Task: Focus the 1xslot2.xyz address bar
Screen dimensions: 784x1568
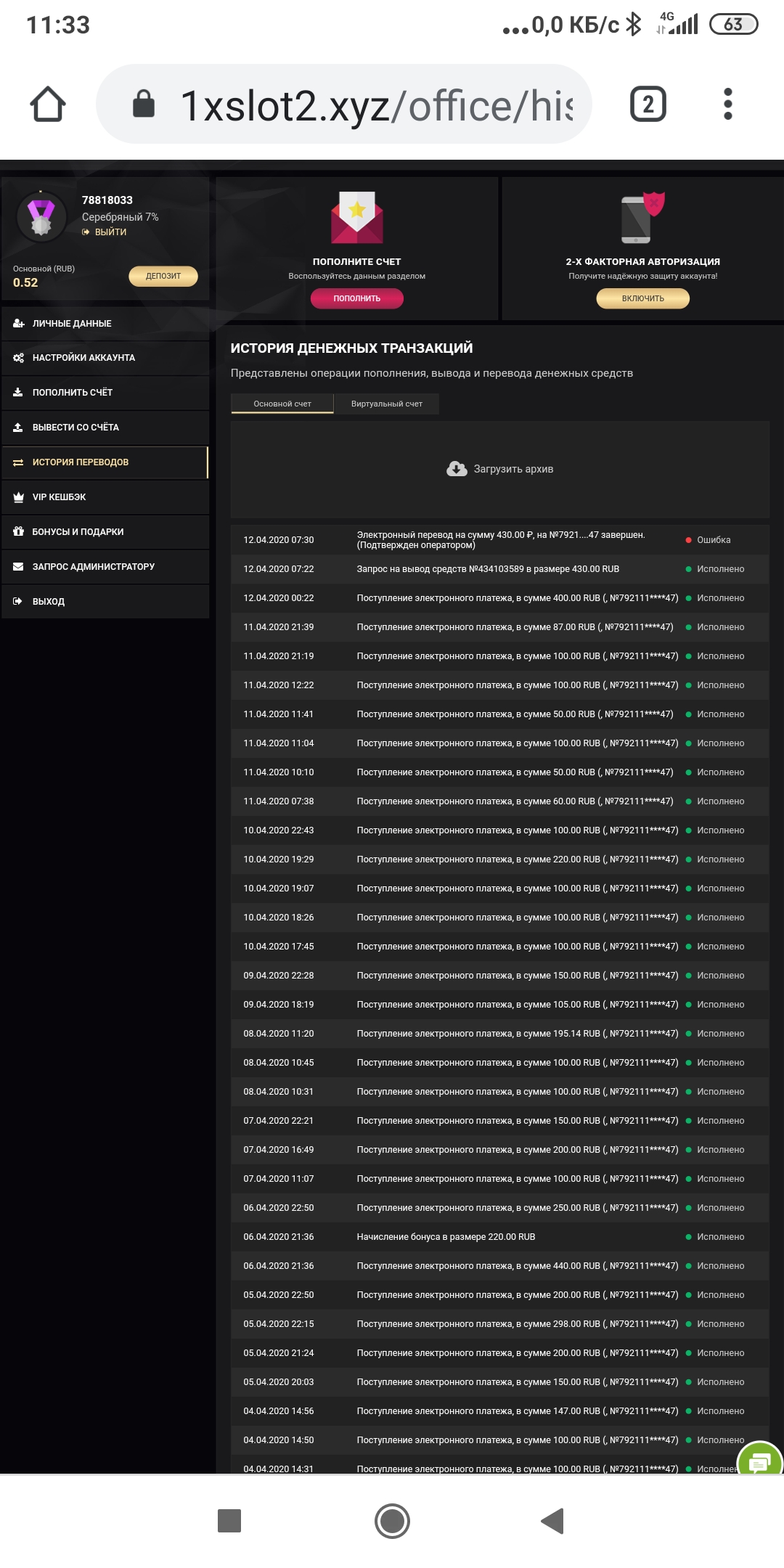Action: pyautogui.click(x=344, y=104)
